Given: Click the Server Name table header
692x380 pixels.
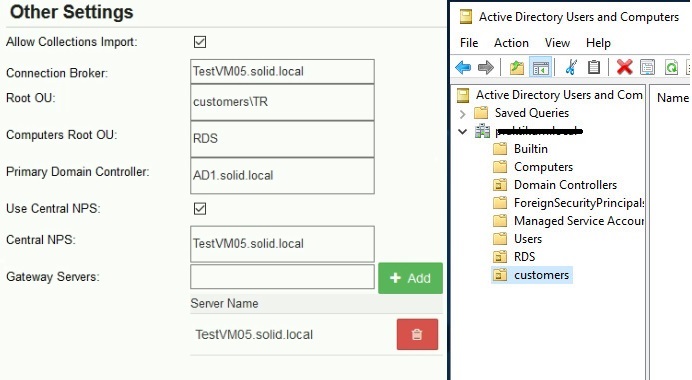Looking at the screenshot, I should pos(224,304).
